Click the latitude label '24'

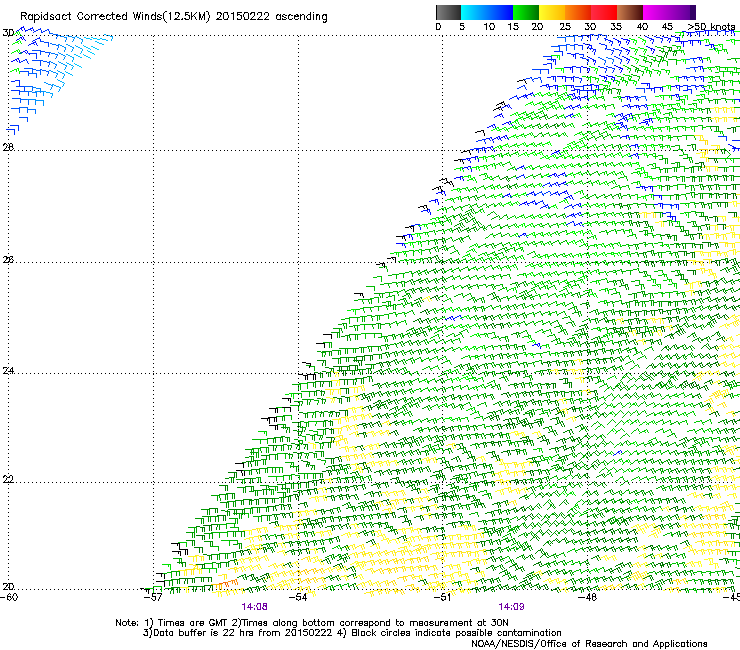click(8, 371)
